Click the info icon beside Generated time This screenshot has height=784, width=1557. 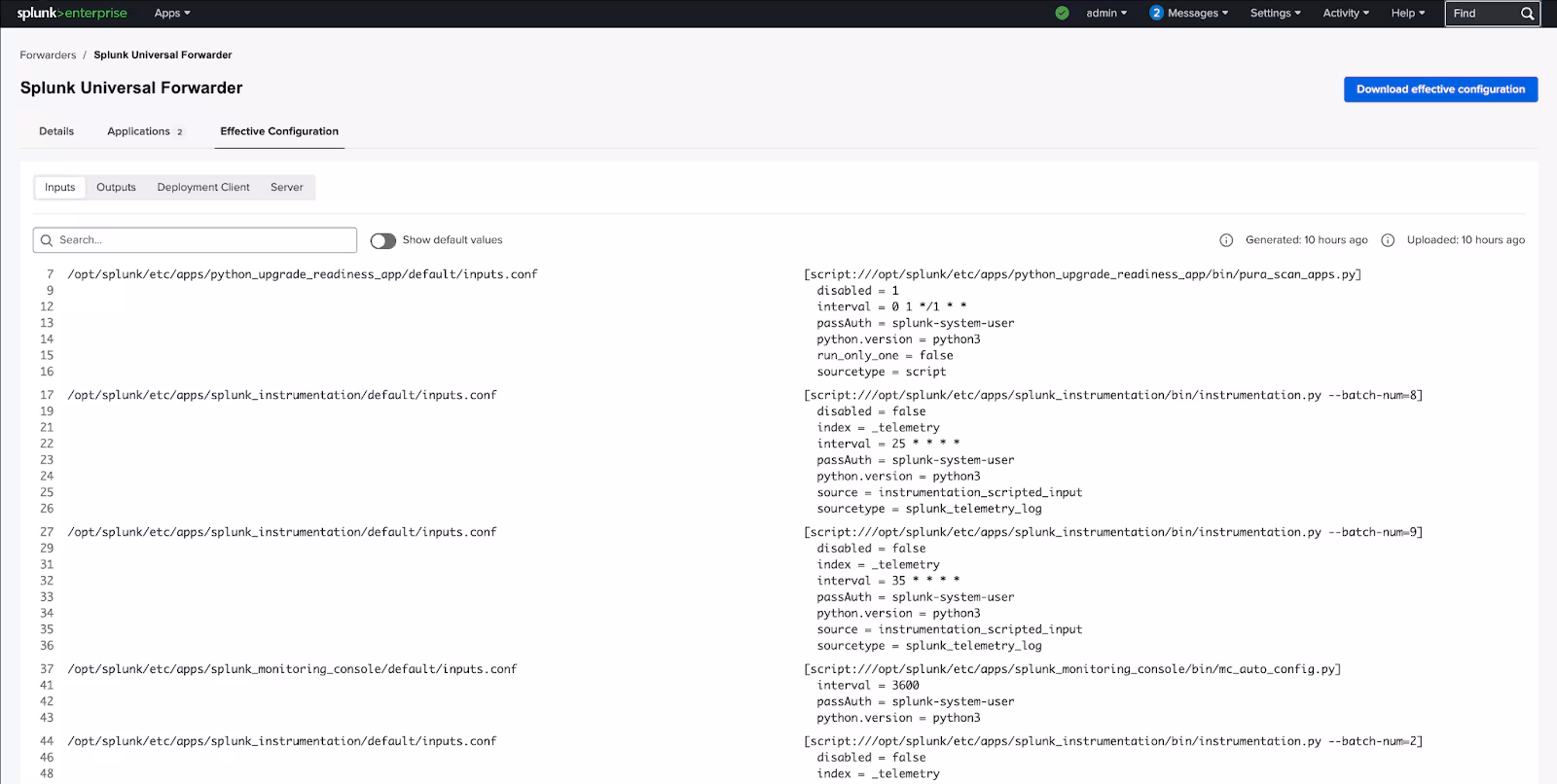[x=1226, y=240]
